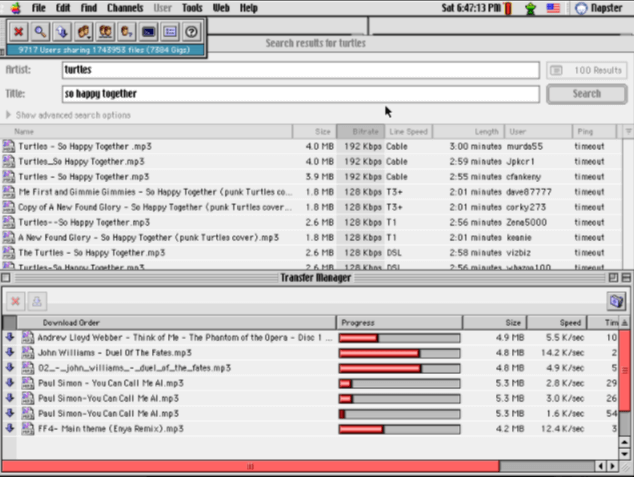Open search with the magnifying glass icon
The image size is (634, 477).
coord(40,31)
